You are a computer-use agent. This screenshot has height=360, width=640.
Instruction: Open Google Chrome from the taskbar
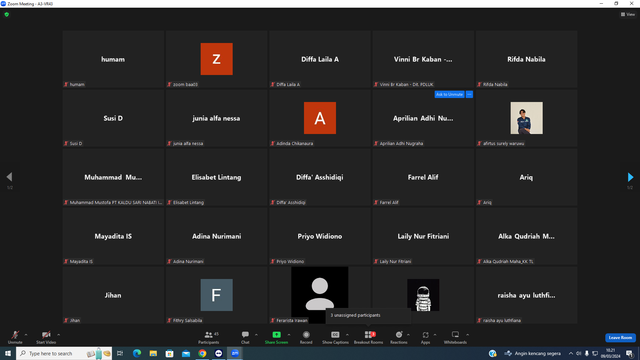(202, 353)
